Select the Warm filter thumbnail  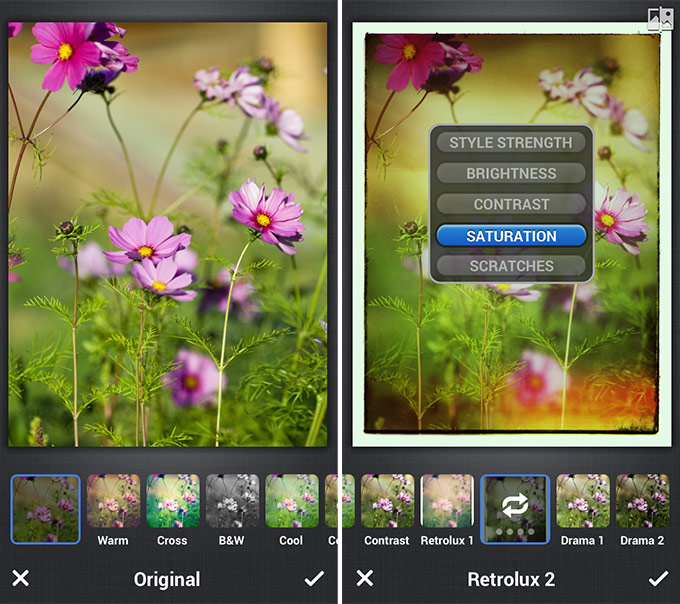[113, 501]
